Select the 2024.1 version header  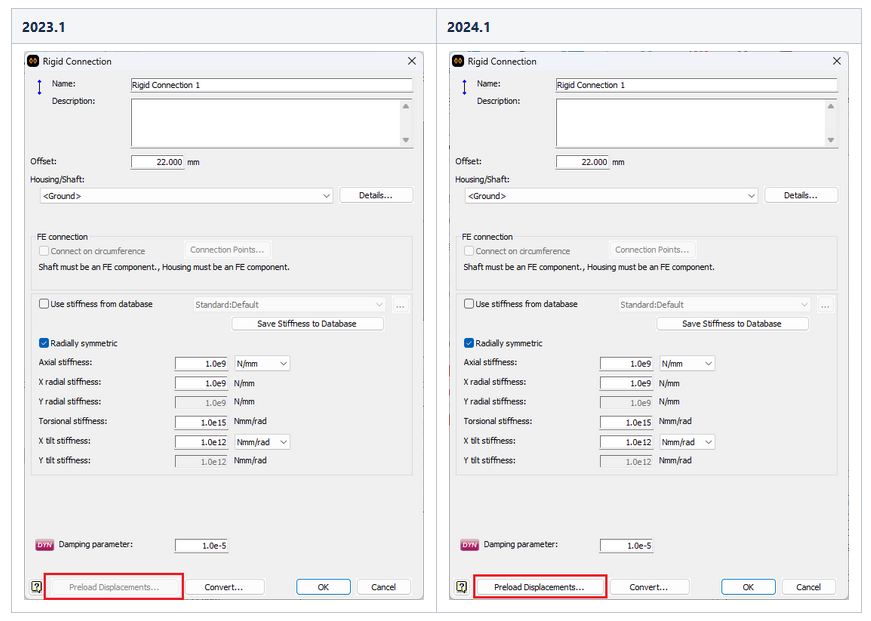tap(471, 27)
